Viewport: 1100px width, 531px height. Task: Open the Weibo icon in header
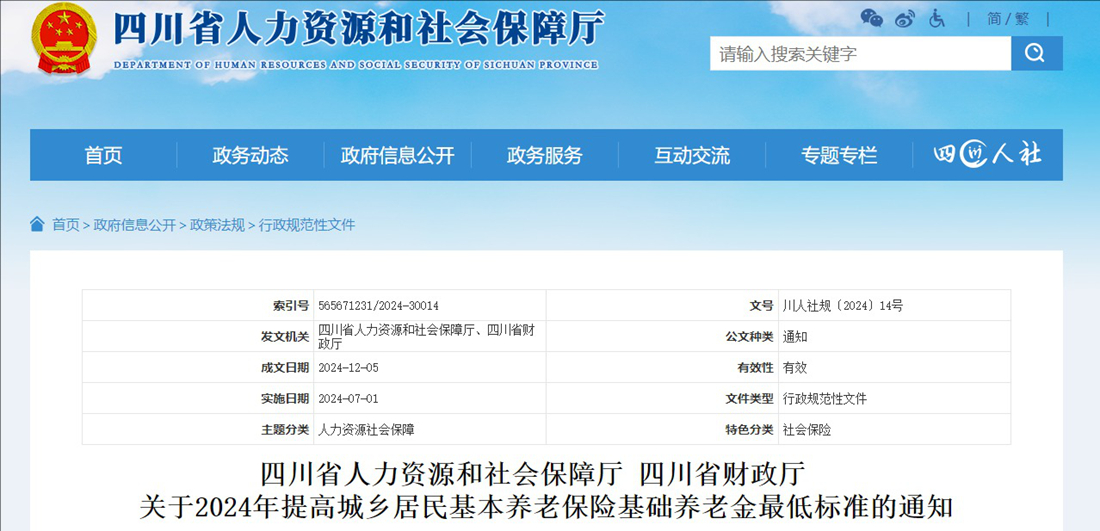(905, 18)
